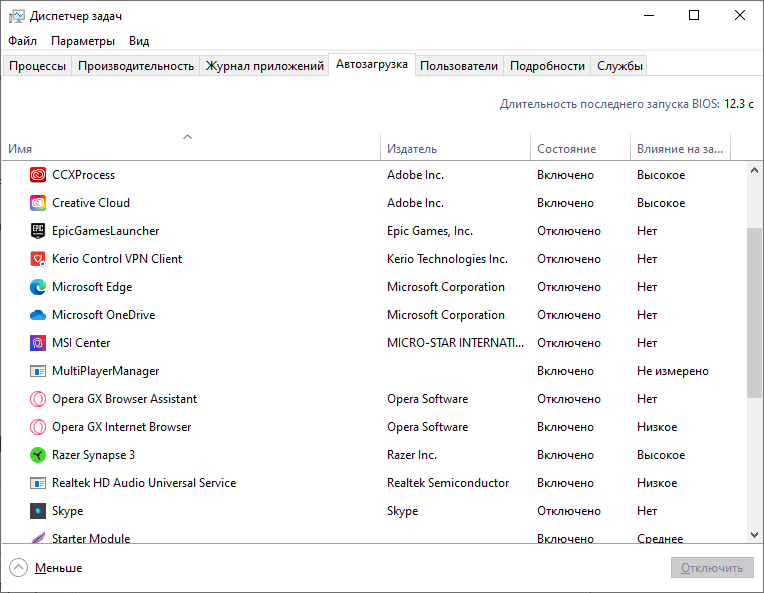The height and width of the screenshot is (593, 764).
Task: Collapse view with the Меньше arrow icon
Action: [19, 568]
